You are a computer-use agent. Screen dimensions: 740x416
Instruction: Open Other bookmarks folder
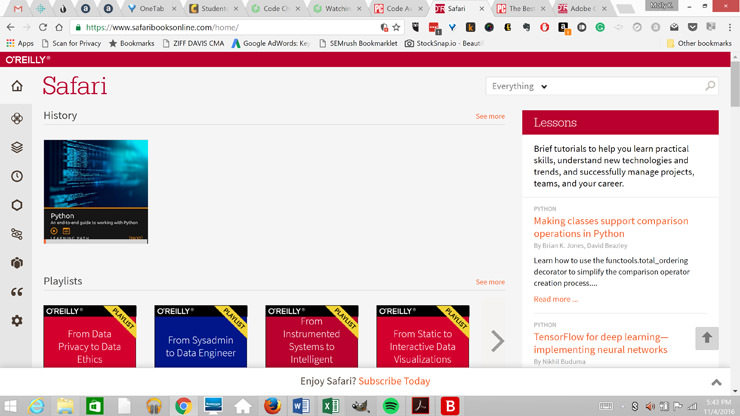(699, 43)
